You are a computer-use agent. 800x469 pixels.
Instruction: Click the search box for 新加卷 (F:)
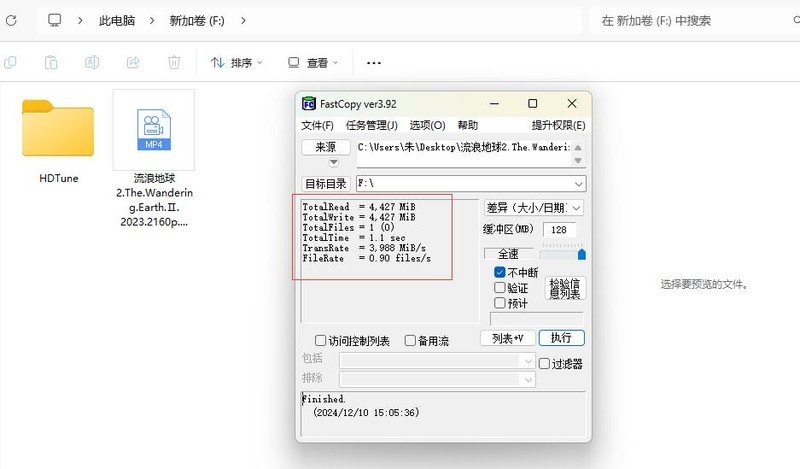694,20
